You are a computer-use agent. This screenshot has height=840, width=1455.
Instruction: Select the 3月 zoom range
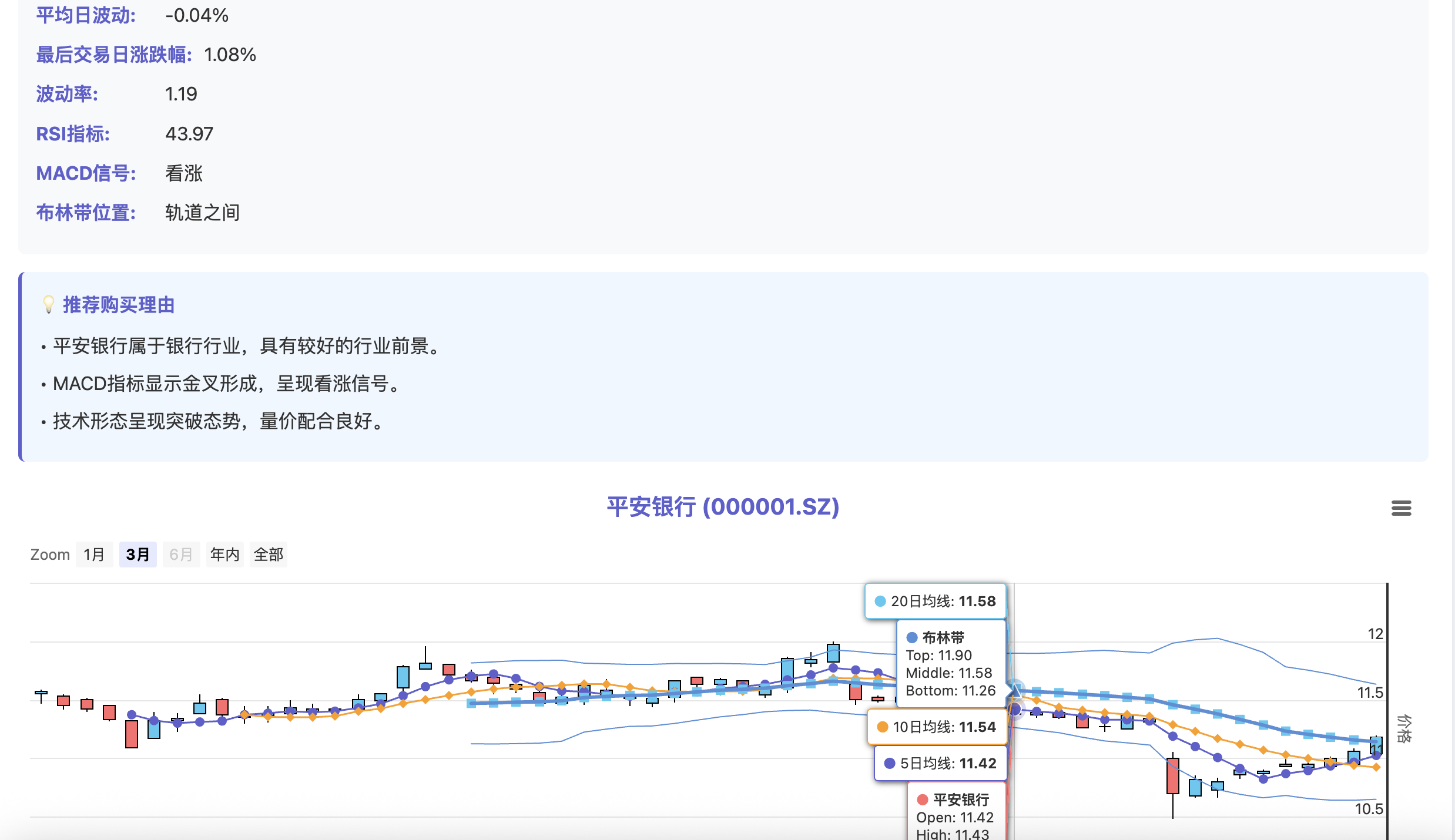tap(138, 555)
